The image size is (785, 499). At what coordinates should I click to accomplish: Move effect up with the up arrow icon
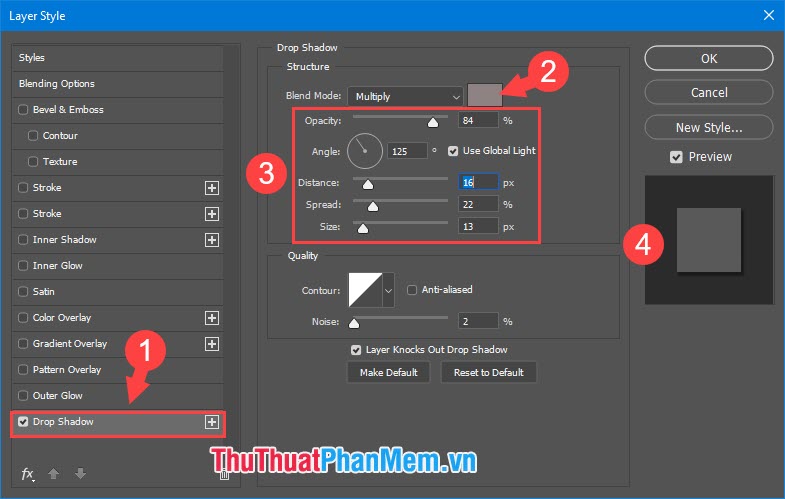(x=54, y=473)
